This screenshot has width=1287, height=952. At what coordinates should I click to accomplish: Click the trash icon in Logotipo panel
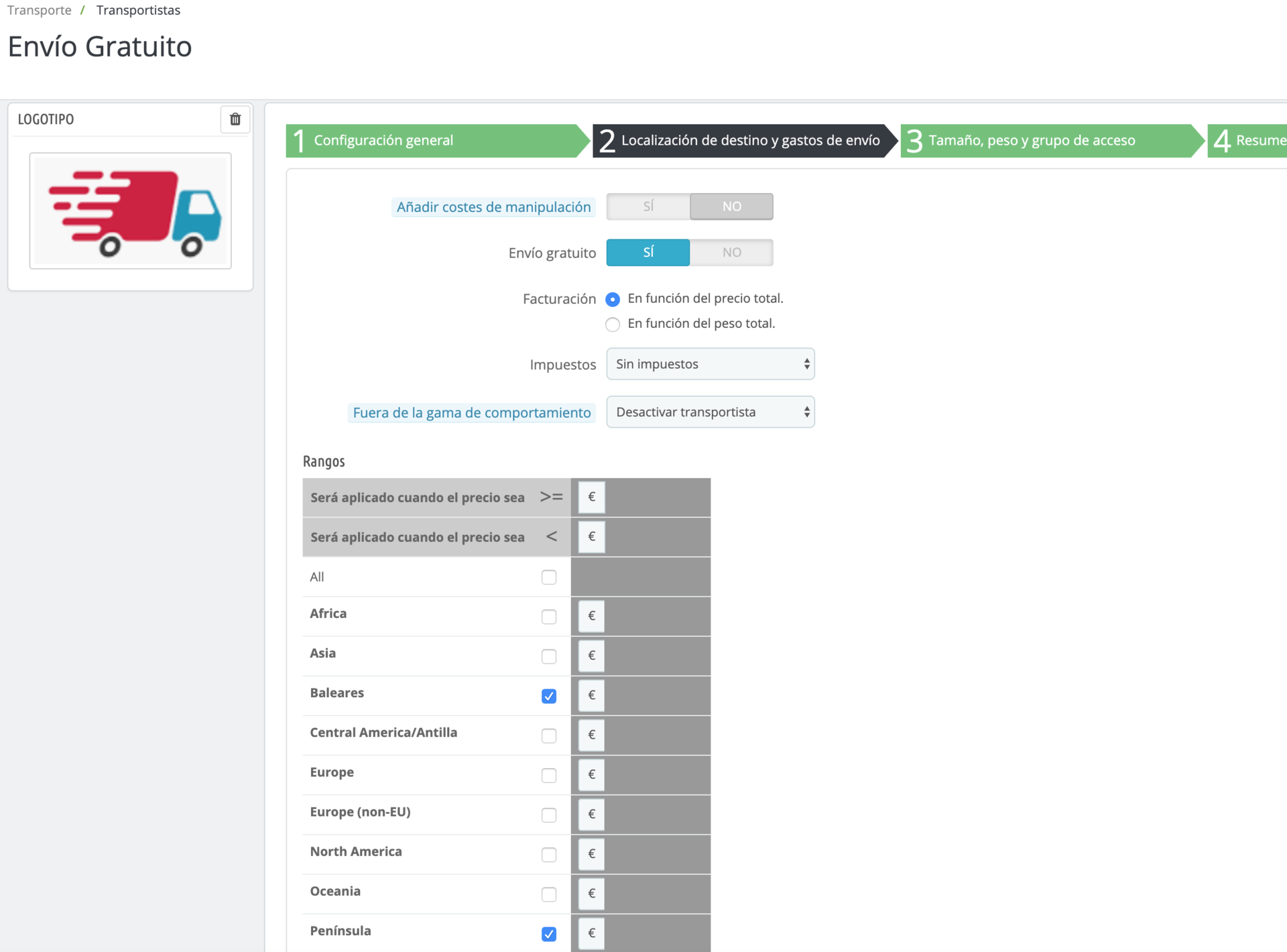tap(235, 119)
